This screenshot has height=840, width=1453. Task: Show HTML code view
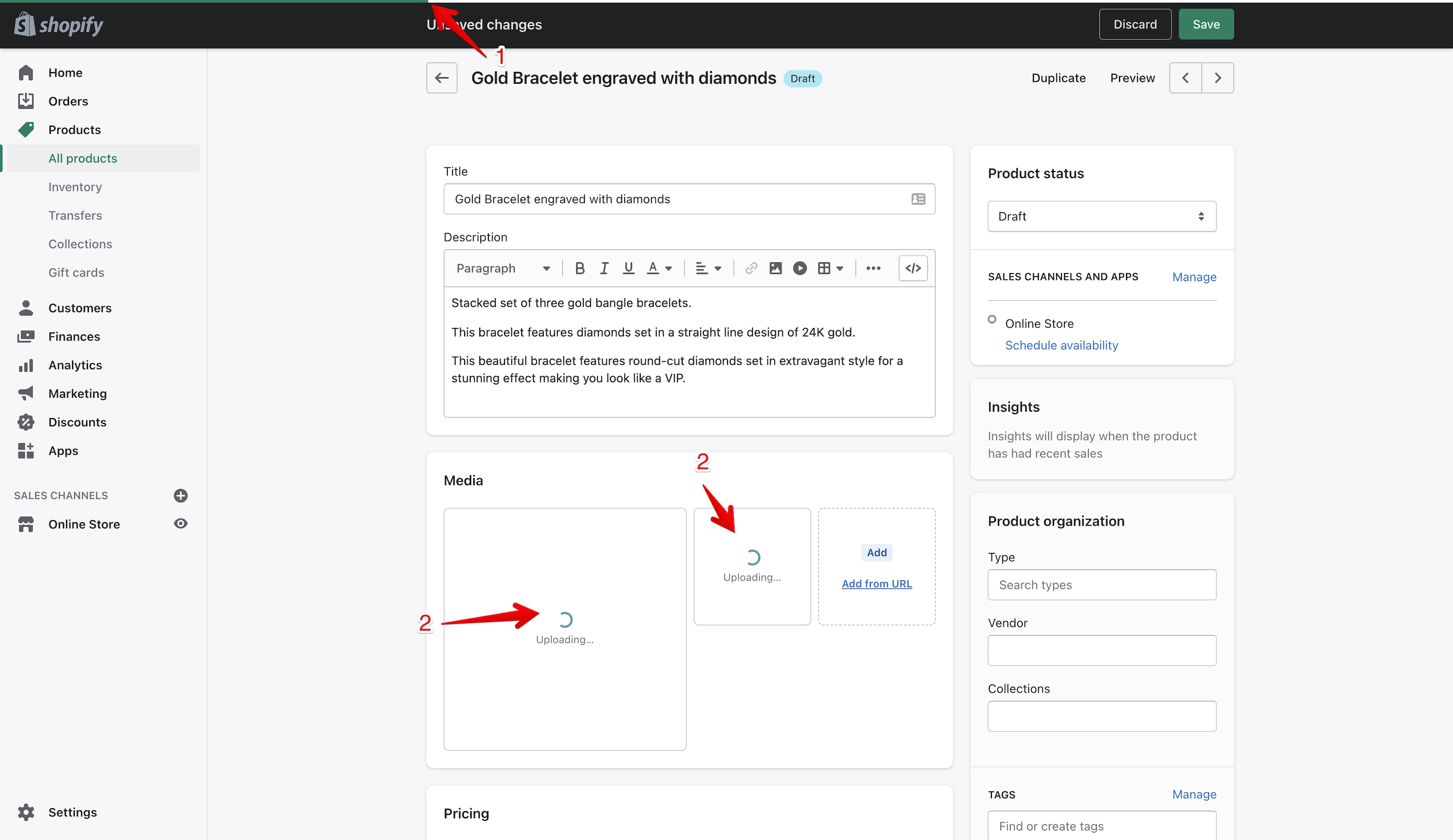913,268
